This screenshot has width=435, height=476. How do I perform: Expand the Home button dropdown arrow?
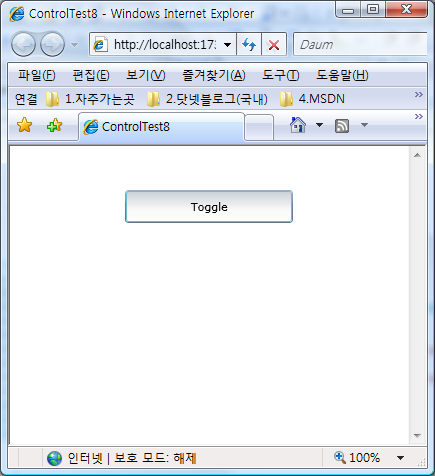(x=319, y=125)
